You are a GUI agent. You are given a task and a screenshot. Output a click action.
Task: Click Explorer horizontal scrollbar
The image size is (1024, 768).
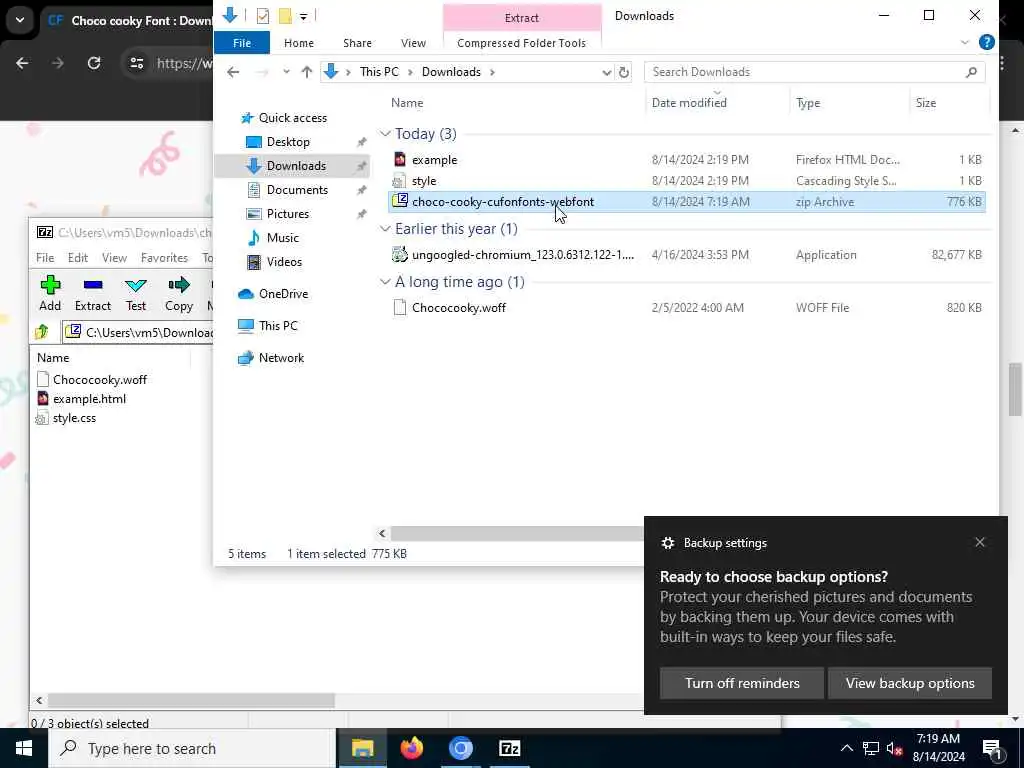(517, 534)
